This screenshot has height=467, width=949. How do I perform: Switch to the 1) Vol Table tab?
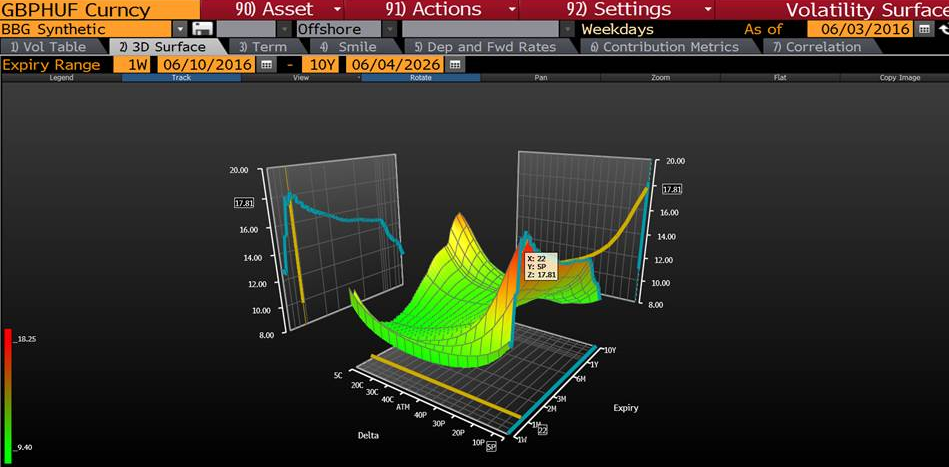[48, 47]
